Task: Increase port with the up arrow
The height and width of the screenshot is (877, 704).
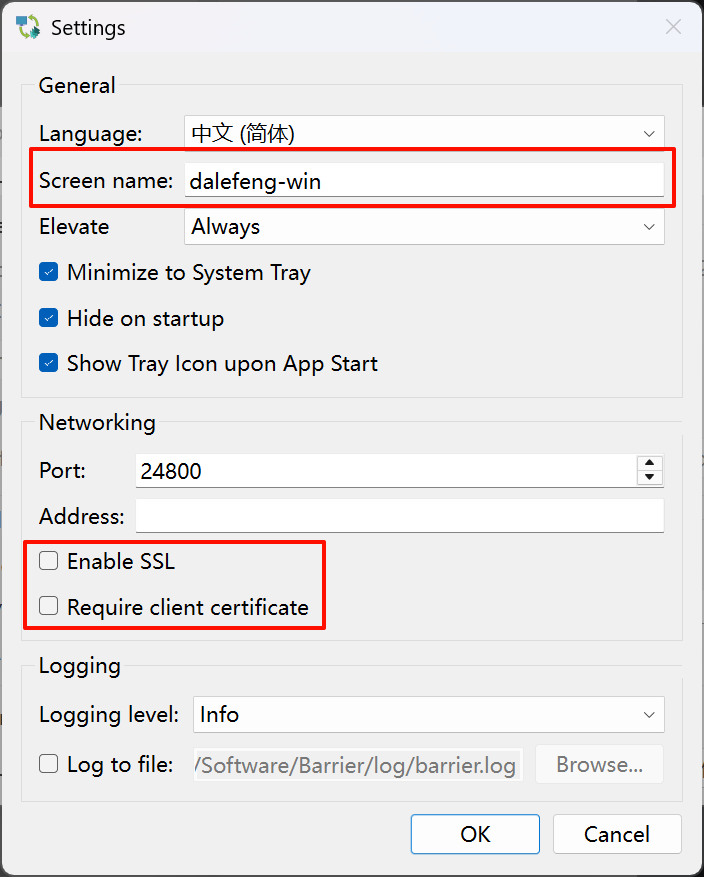Action: coord(650,463)
